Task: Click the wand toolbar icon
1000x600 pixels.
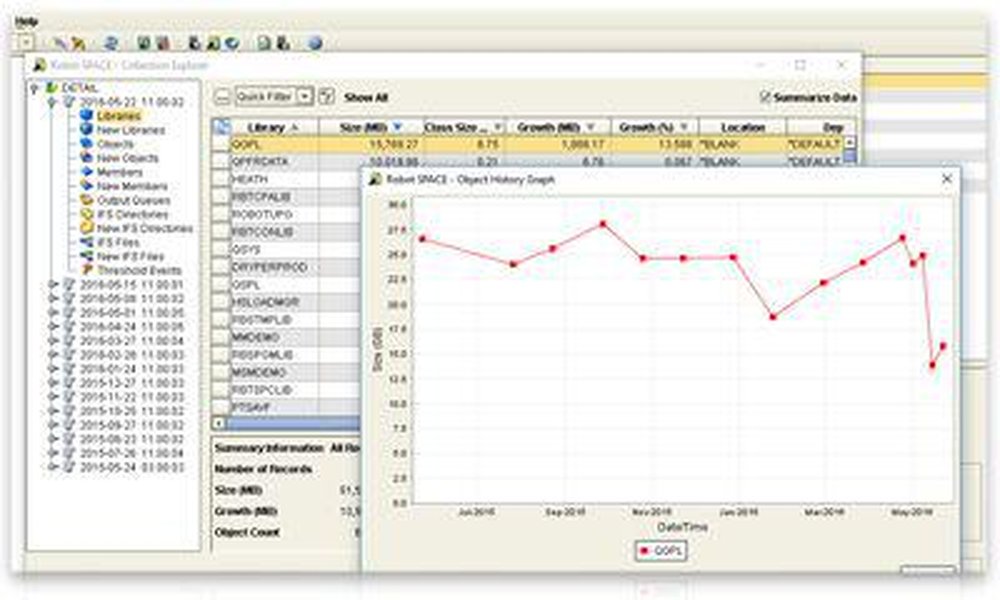Action: [59, 43]
